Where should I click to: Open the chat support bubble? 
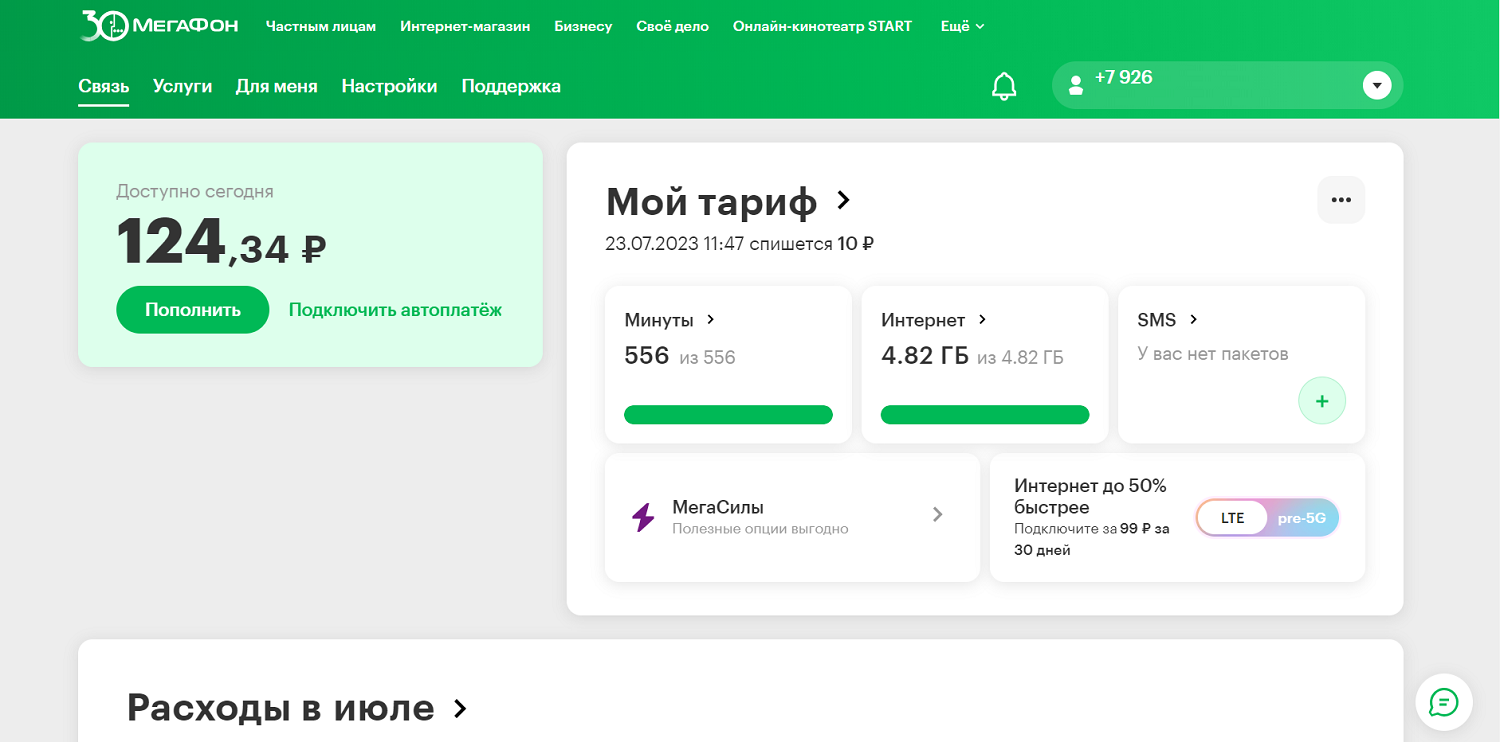pyautogui.click(x=1443, y=702)
